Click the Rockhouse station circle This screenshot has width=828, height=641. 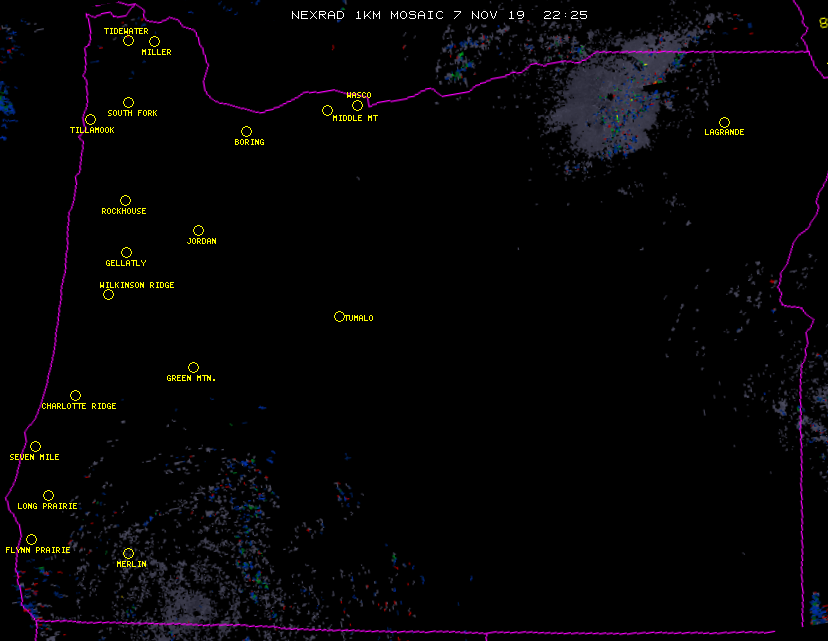[x=125, y=201]
